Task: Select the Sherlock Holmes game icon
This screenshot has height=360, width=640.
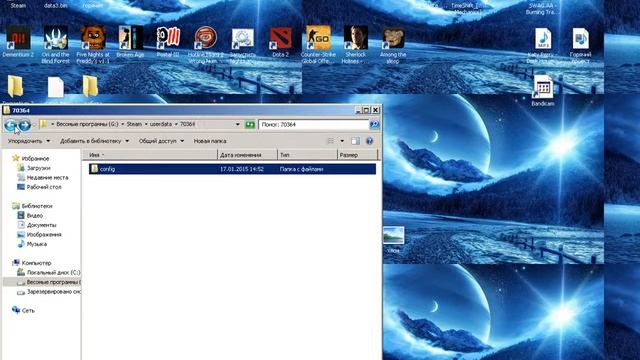Action: [356, 44]
